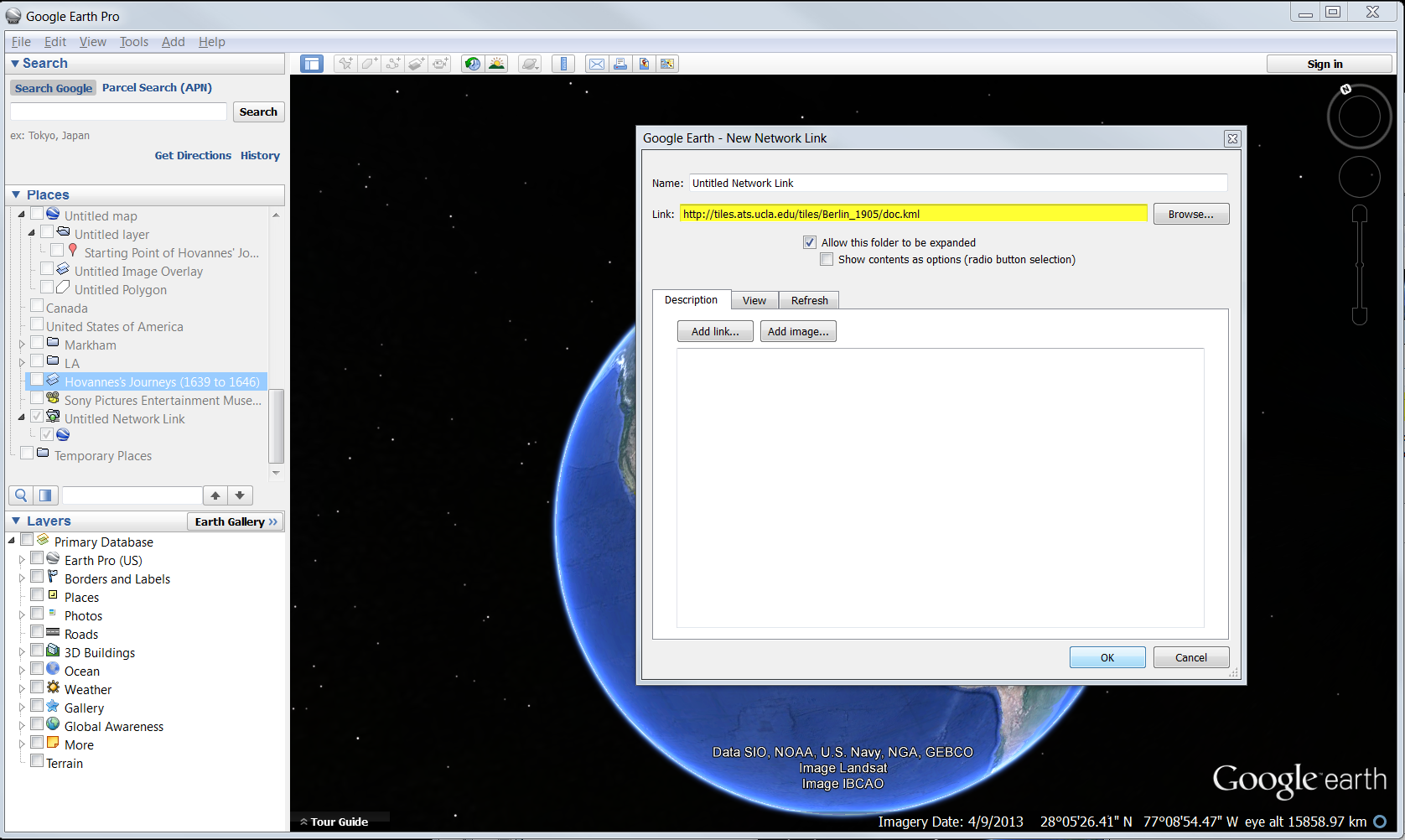1405x840 pixels.
Task: Open the Add menu
Action: click(x=174, y=42)
